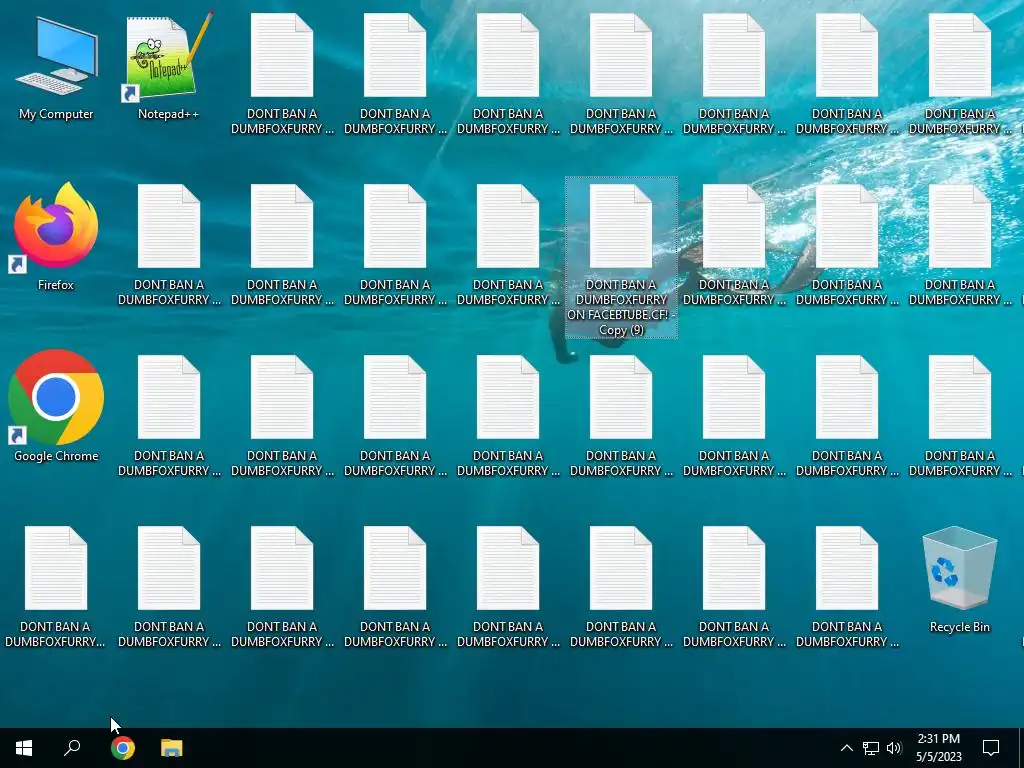Image resolution: width=1024 pixels, height=768 pixels.
Task: Select text file immediately left of Recycle Bin
Action: (847, 587)
